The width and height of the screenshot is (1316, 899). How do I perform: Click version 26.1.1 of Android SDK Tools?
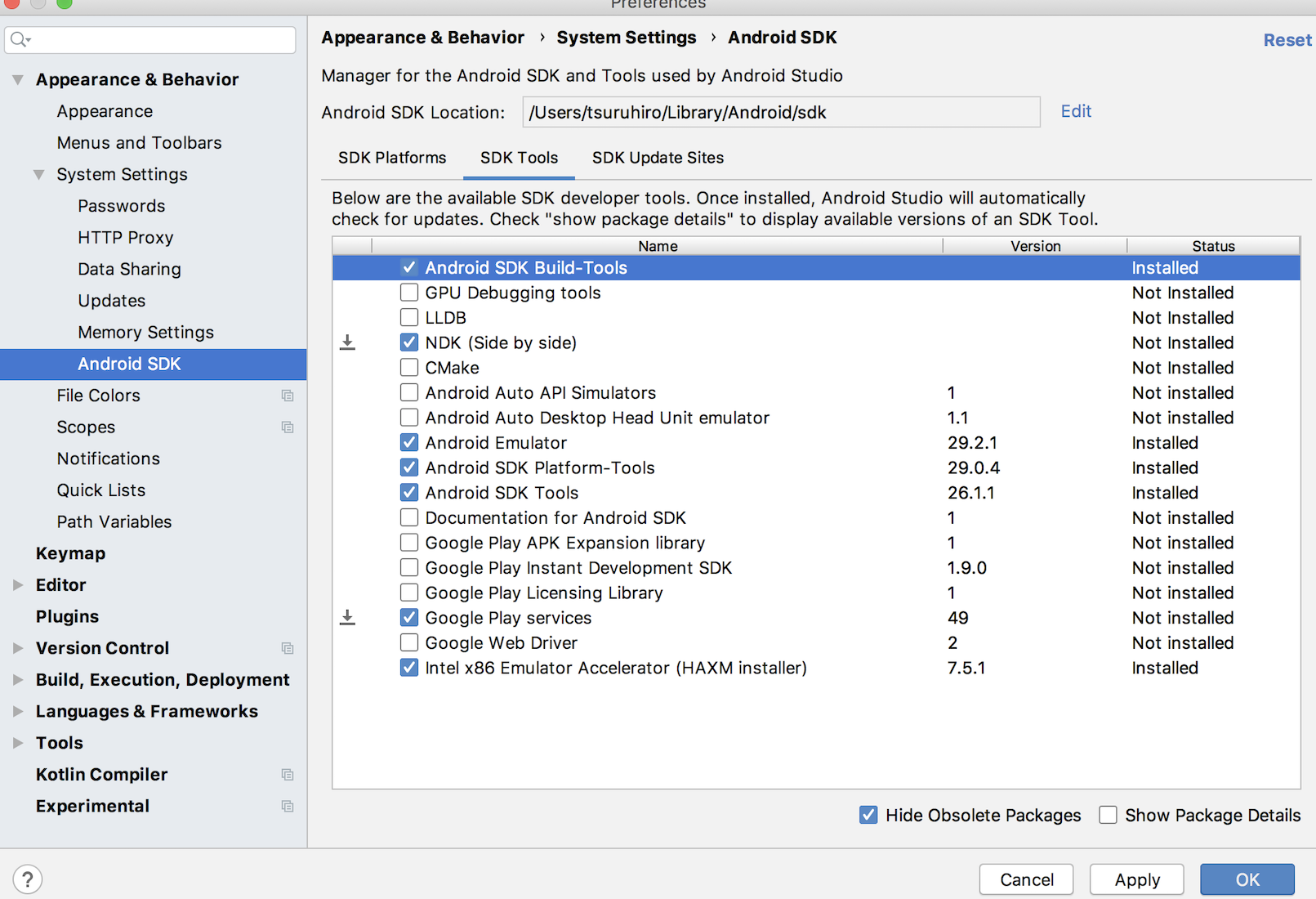(970, 493)
